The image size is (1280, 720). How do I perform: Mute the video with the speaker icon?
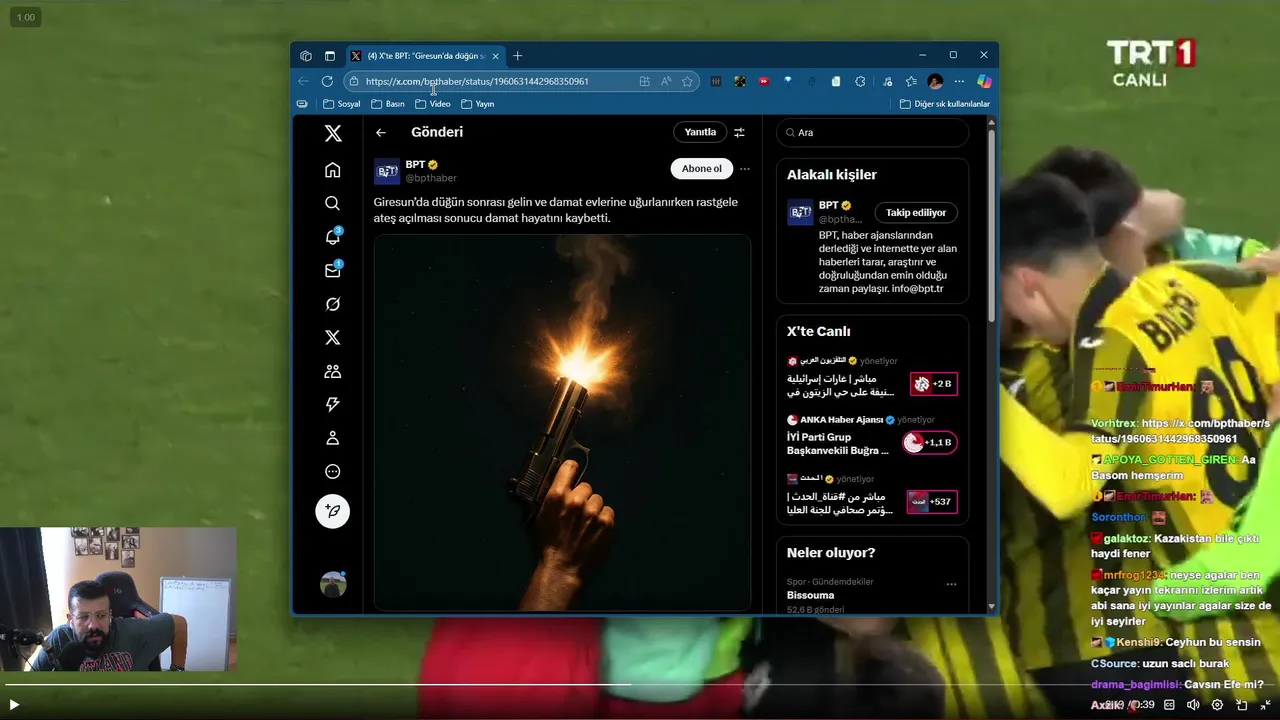[x=1193, y=704]
